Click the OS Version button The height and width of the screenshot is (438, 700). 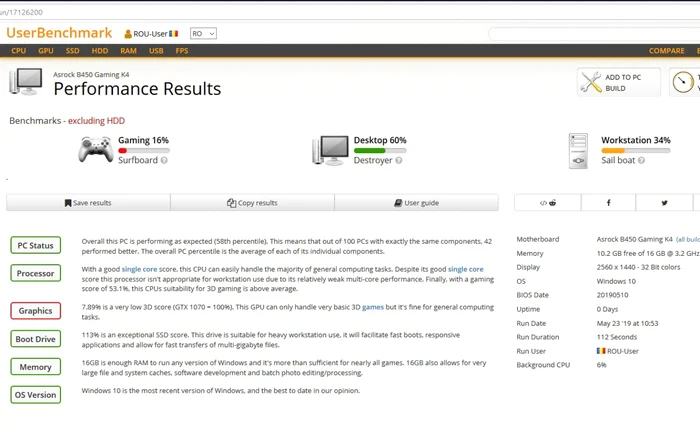[36, 395]
